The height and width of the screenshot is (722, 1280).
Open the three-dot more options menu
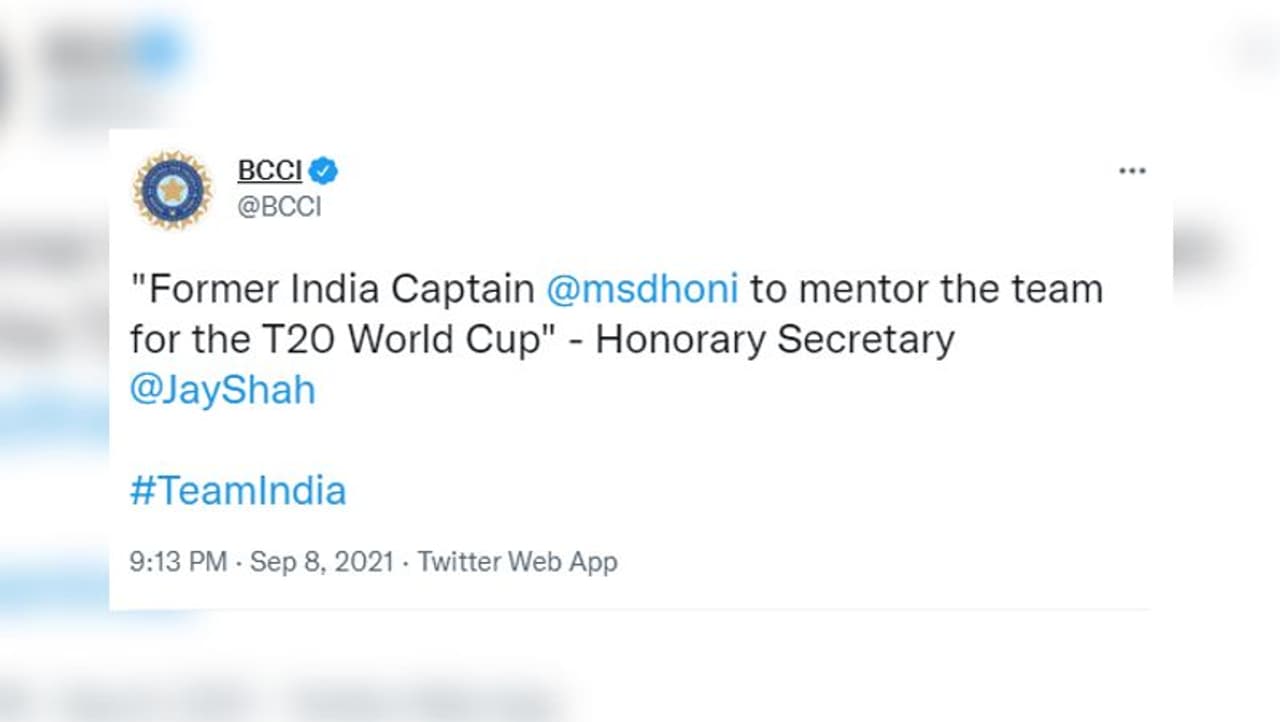[1131, 172]
